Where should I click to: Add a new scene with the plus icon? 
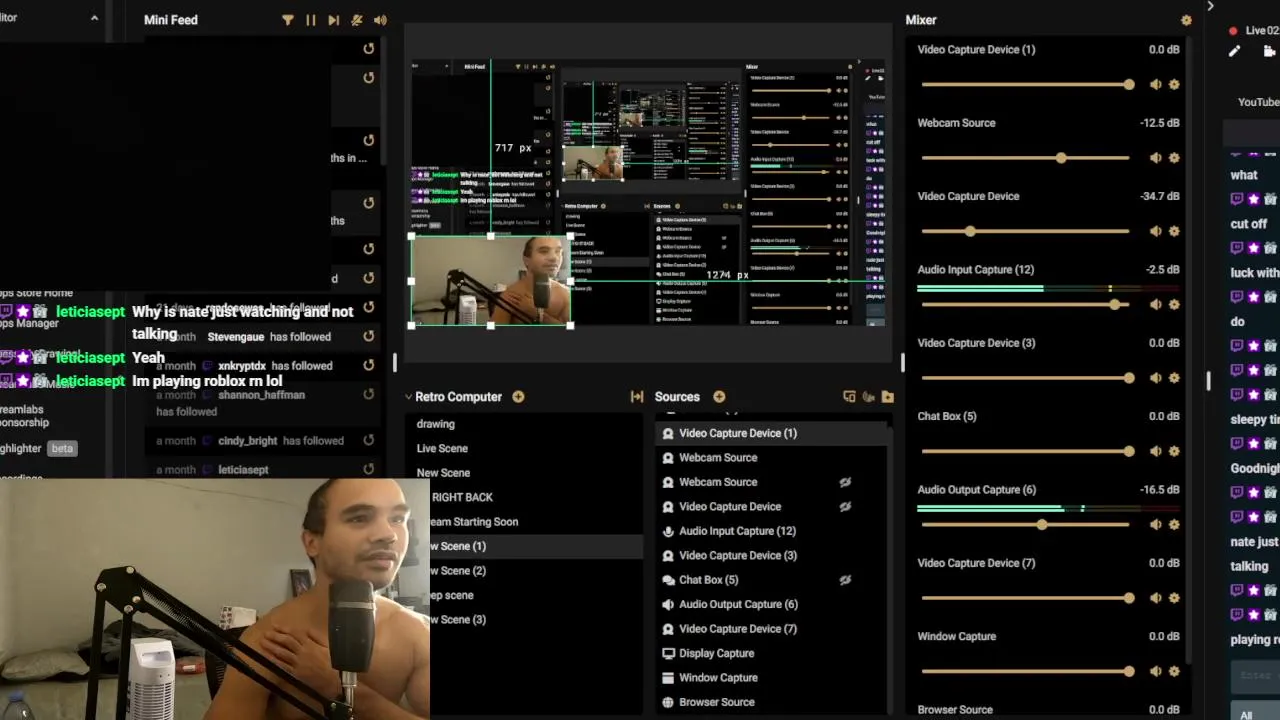point(518,397)
